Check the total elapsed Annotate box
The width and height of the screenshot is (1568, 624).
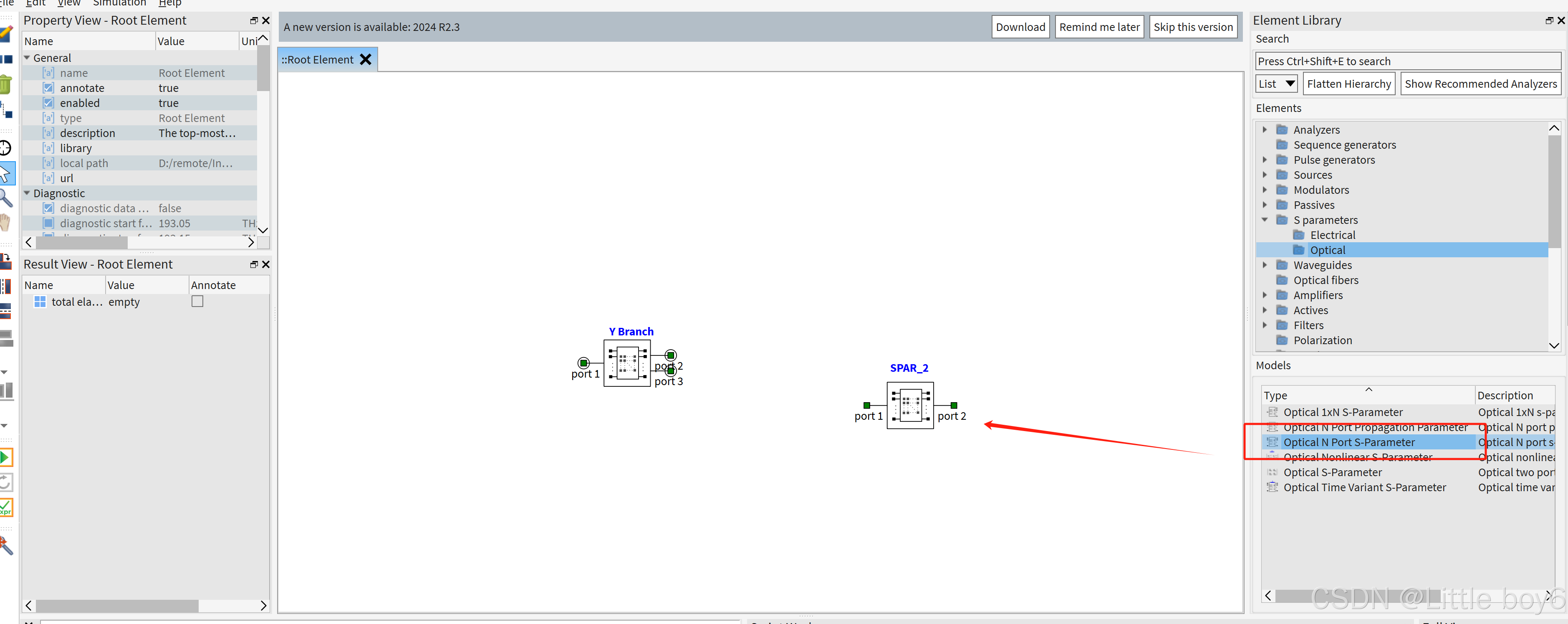coord(197,302)
